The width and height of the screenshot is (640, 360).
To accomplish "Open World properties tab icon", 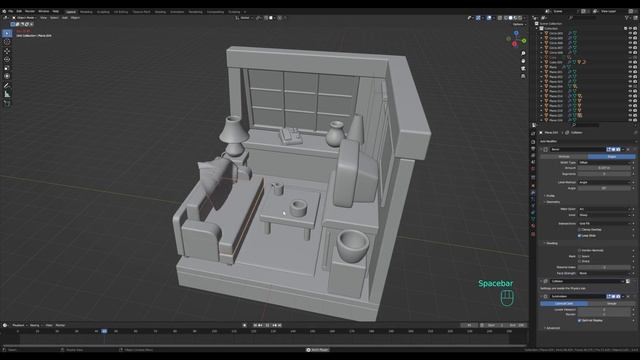I will pos(533,169).
